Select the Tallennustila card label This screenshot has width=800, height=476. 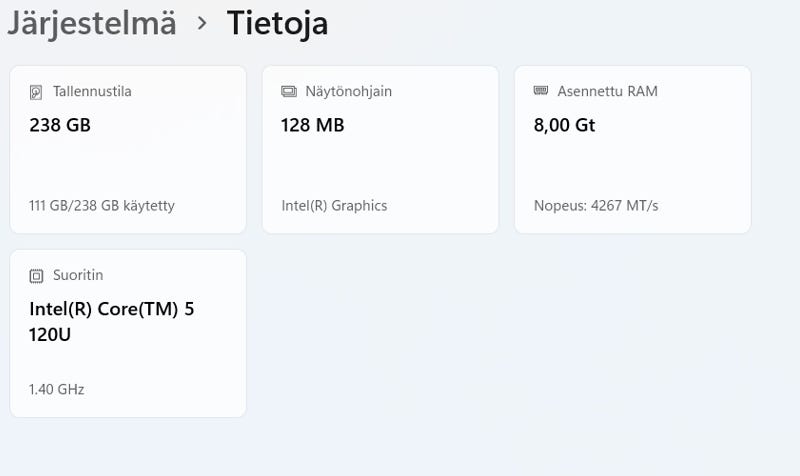point(92,91)
